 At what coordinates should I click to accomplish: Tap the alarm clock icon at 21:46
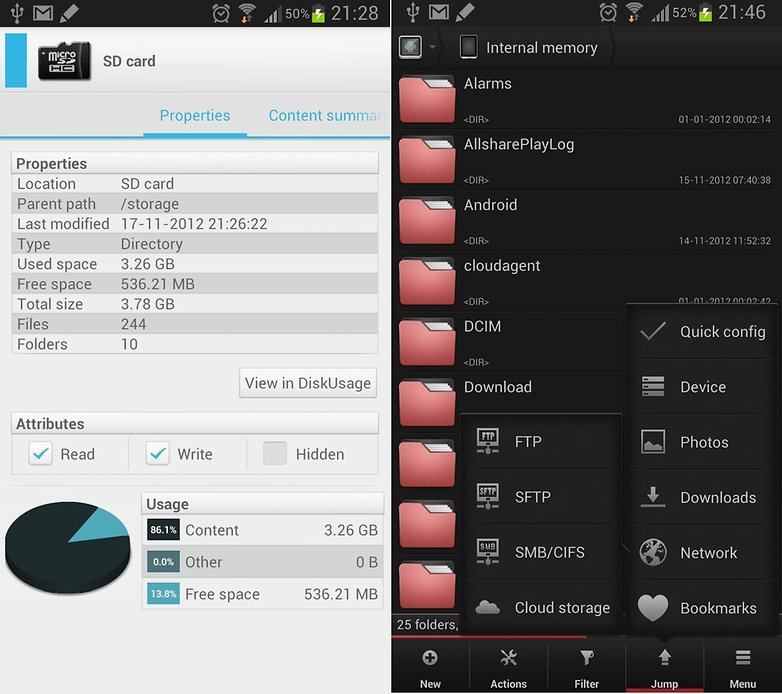pos(608,13)
